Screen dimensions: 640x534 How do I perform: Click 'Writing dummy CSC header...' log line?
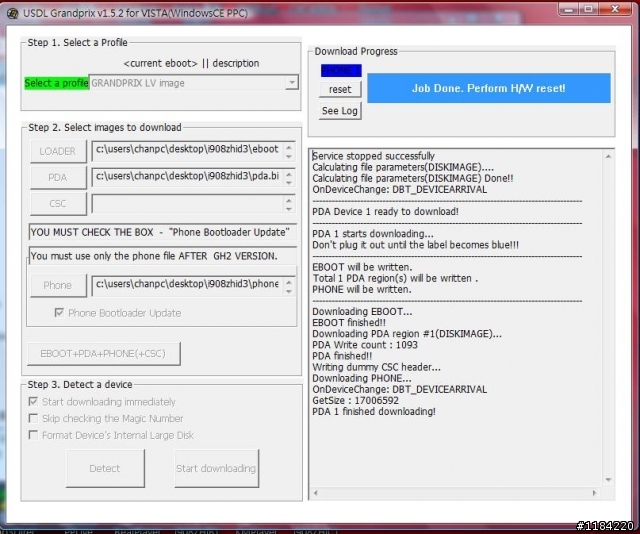click(376, 367)
